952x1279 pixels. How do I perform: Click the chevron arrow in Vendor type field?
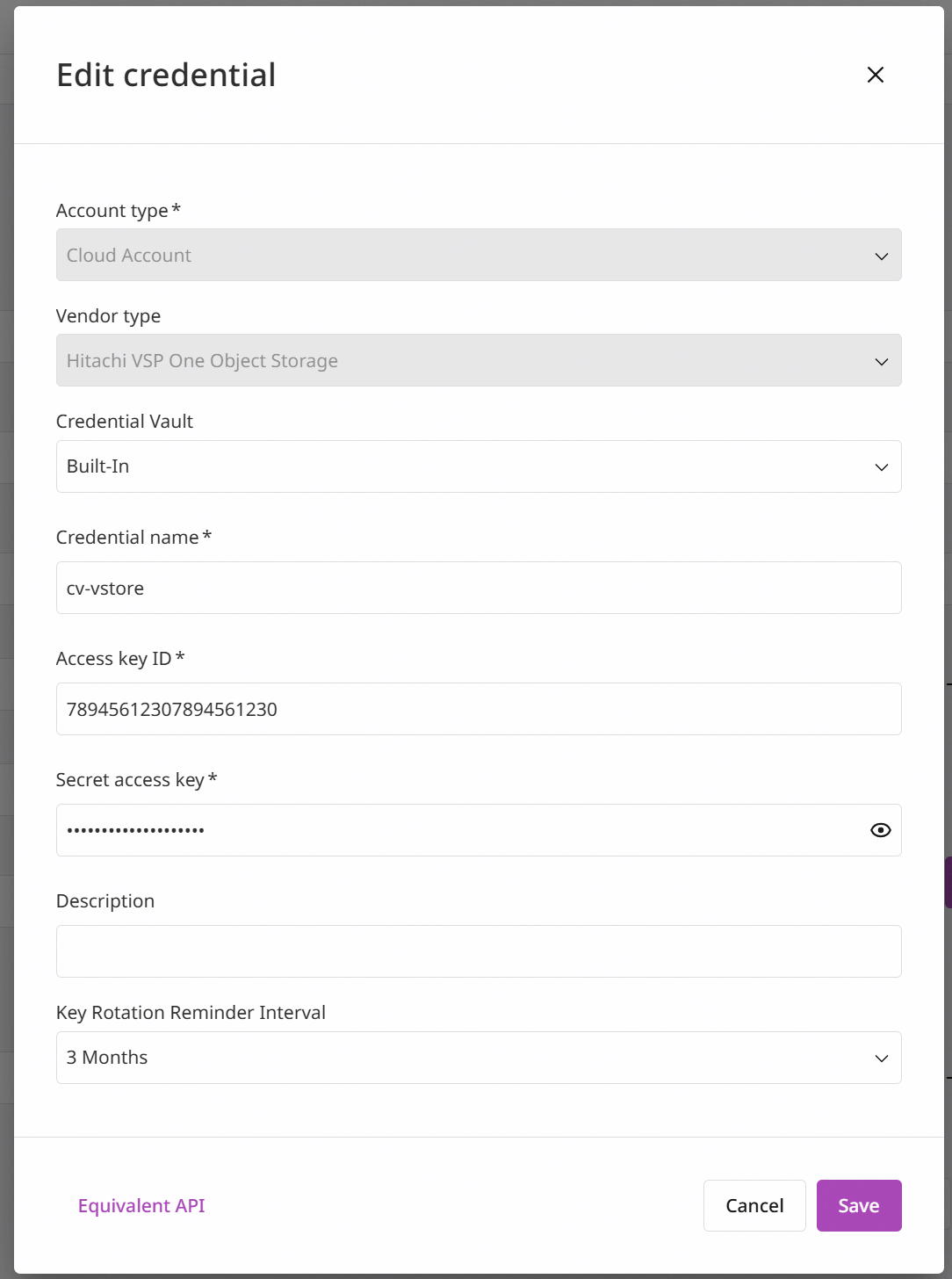881,361
